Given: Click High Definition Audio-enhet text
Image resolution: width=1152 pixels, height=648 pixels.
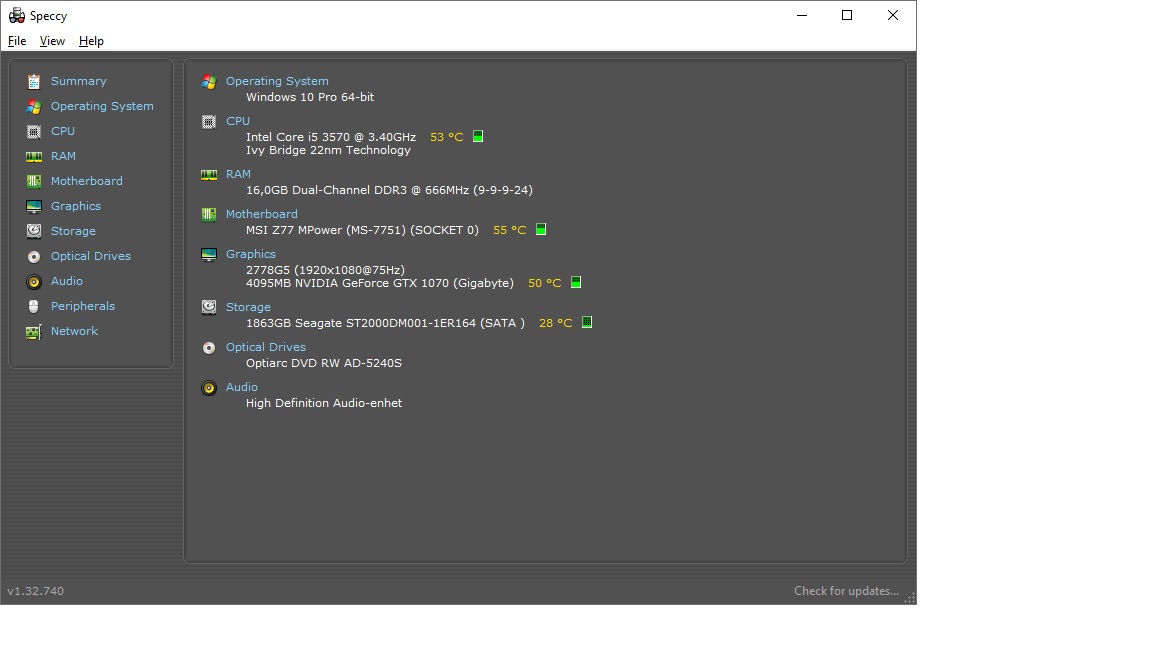Looking at the screenshot, I should tap(323, 403).
